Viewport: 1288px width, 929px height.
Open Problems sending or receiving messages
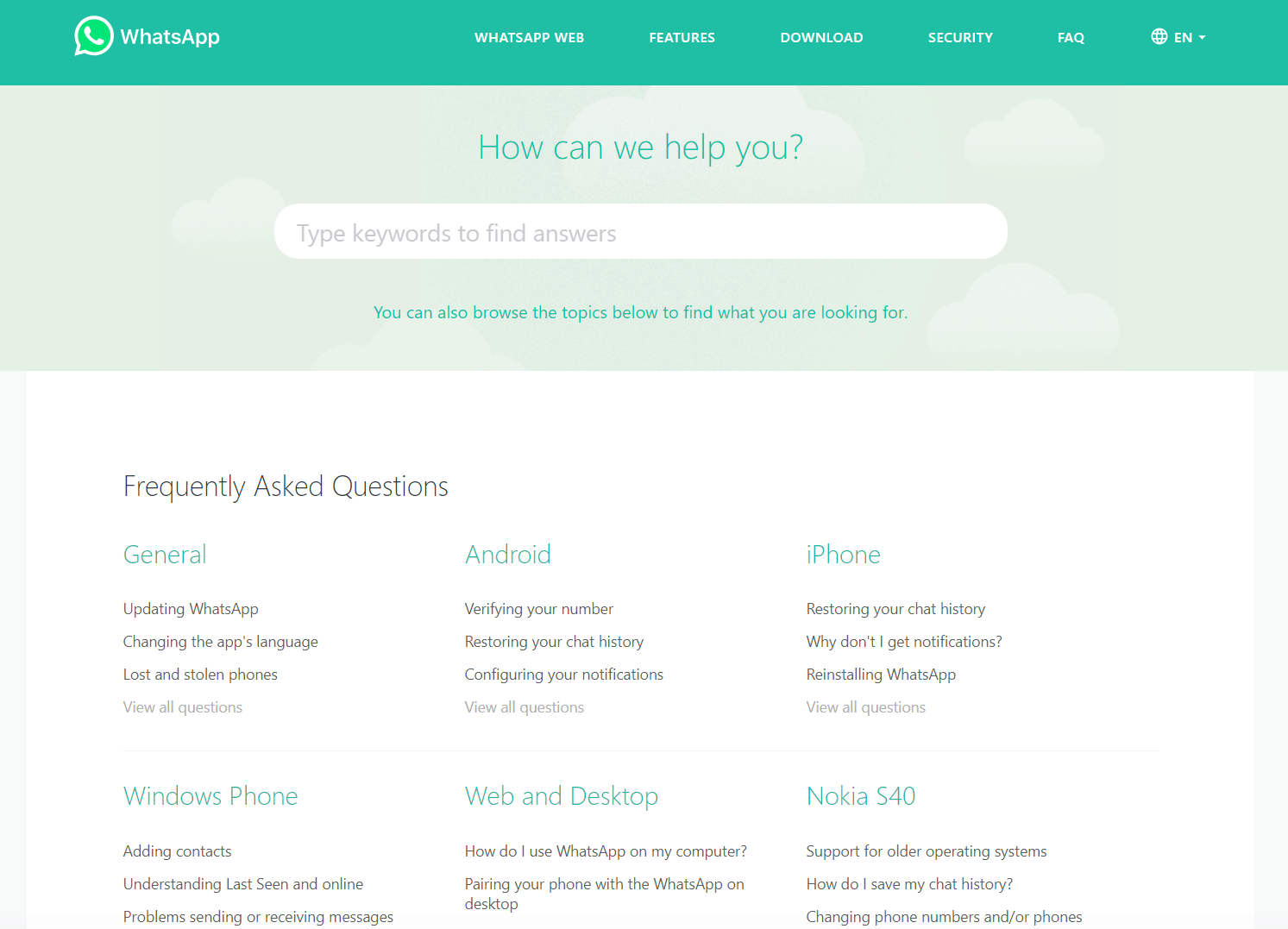point(258,917)
